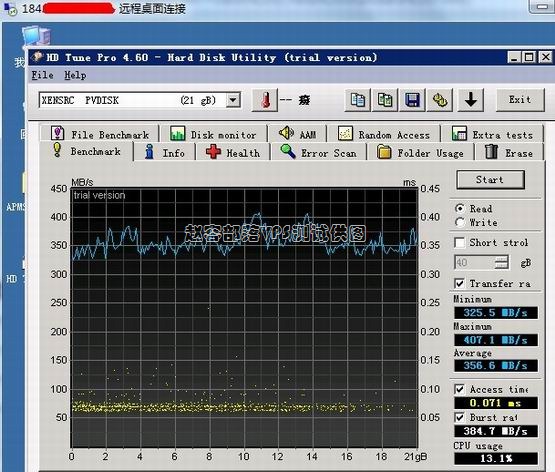Click the short stroke size input field
The width and height of the screenshot is (555, 472).
click(475, 263)
